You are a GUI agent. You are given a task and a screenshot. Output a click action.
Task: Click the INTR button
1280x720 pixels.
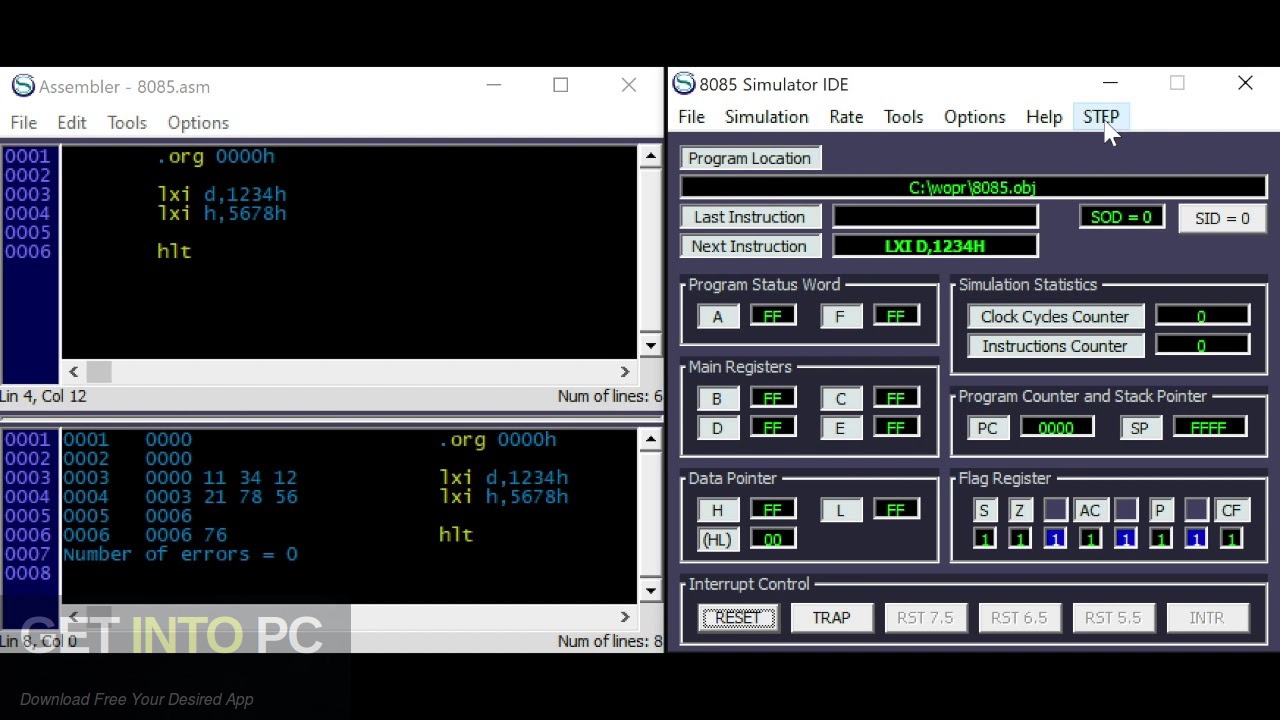click(1207, 618)
